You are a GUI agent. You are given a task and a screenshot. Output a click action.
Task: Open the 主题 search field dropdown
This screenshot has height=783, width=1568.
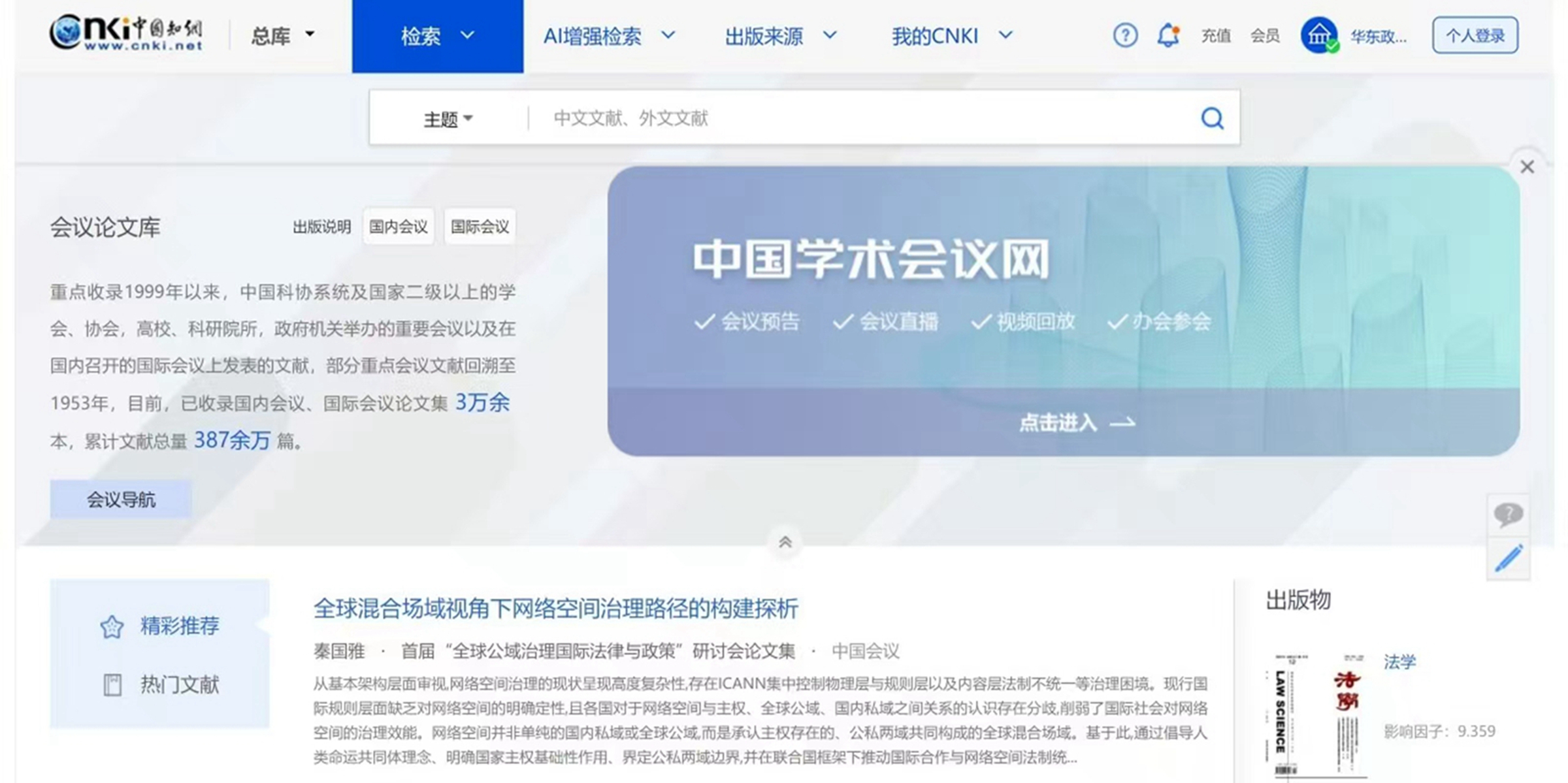[448, 119]
